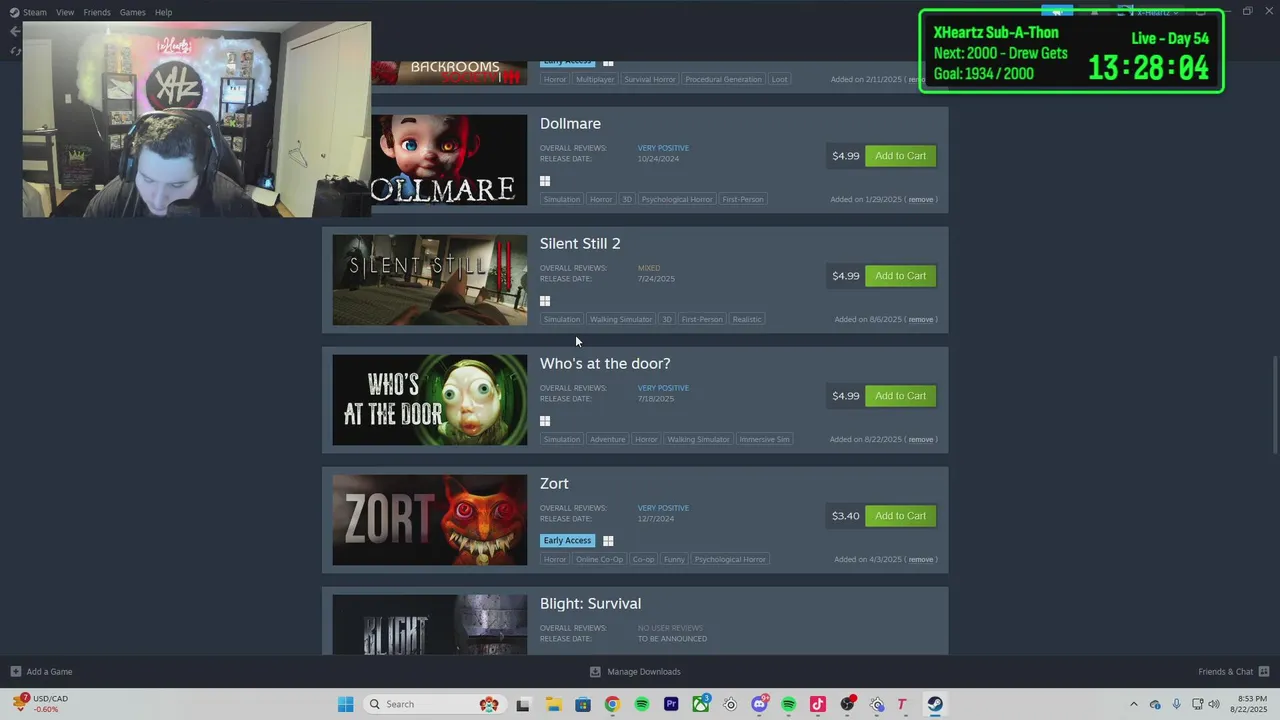This screenshot has height=720, width=1280.
Task: Open the Help menu
Action: pos(163,12)
